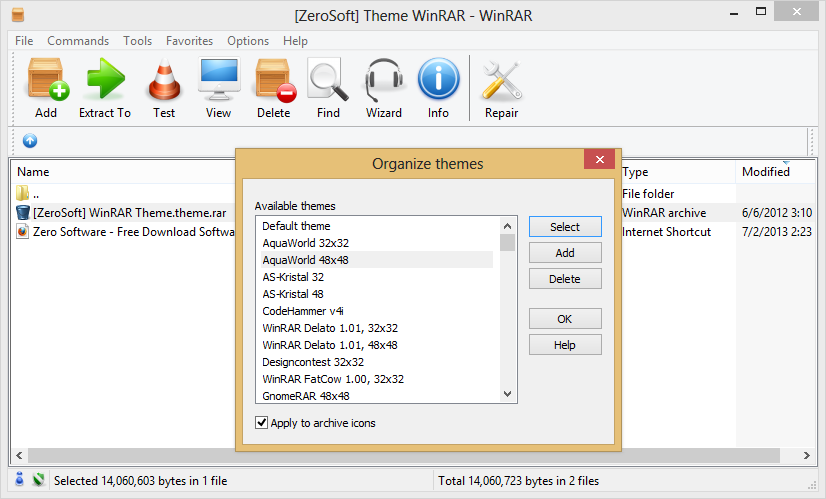This screenshot has width=826, height=499.
Task: Click 'Total 14,060,723 bytes' status text
Action: pyautogui.click(x=518, y=481)
